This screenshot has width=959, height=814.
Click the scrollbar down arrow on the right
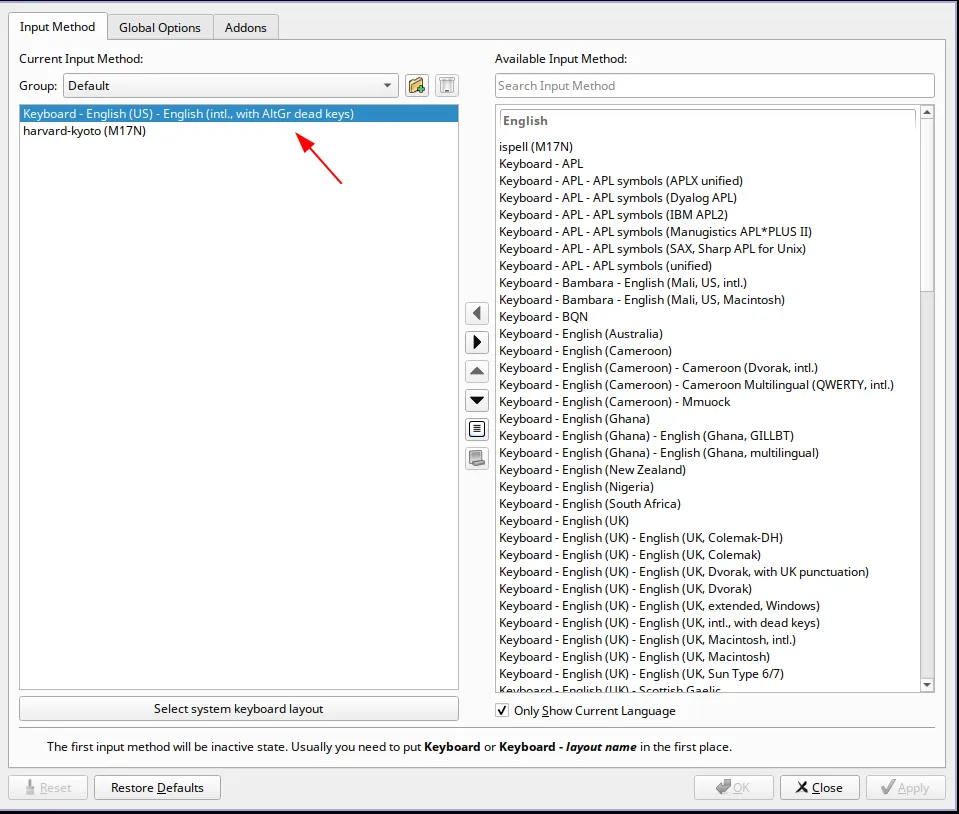(x=928, y=685)
